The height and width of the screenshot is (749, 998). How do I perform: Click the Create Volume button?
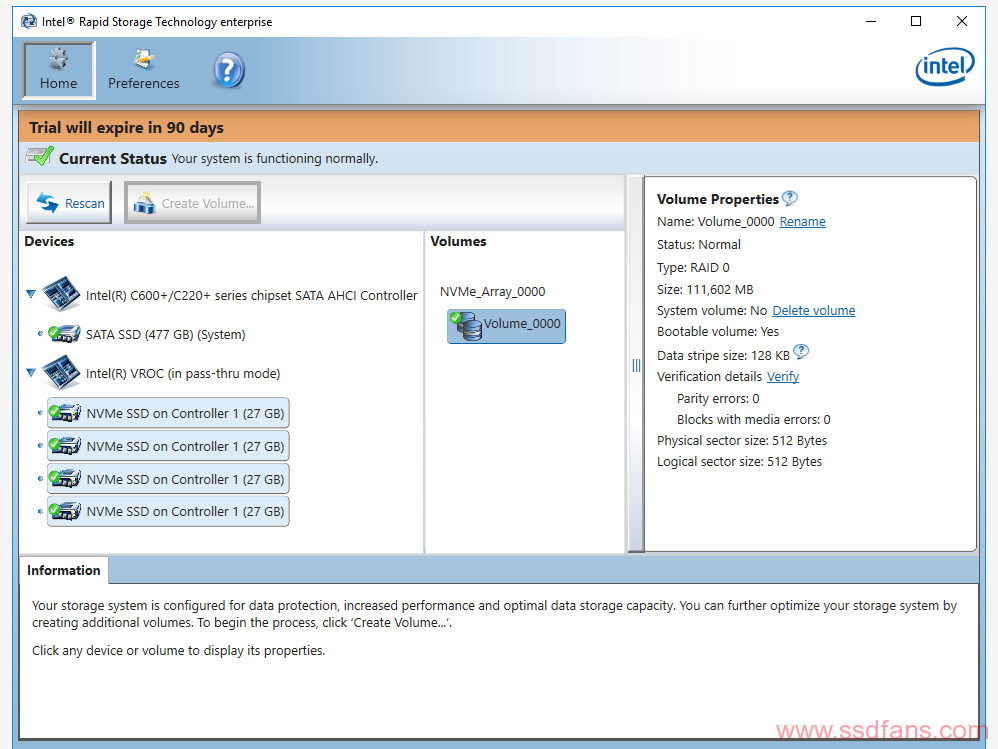pos(192,203)
